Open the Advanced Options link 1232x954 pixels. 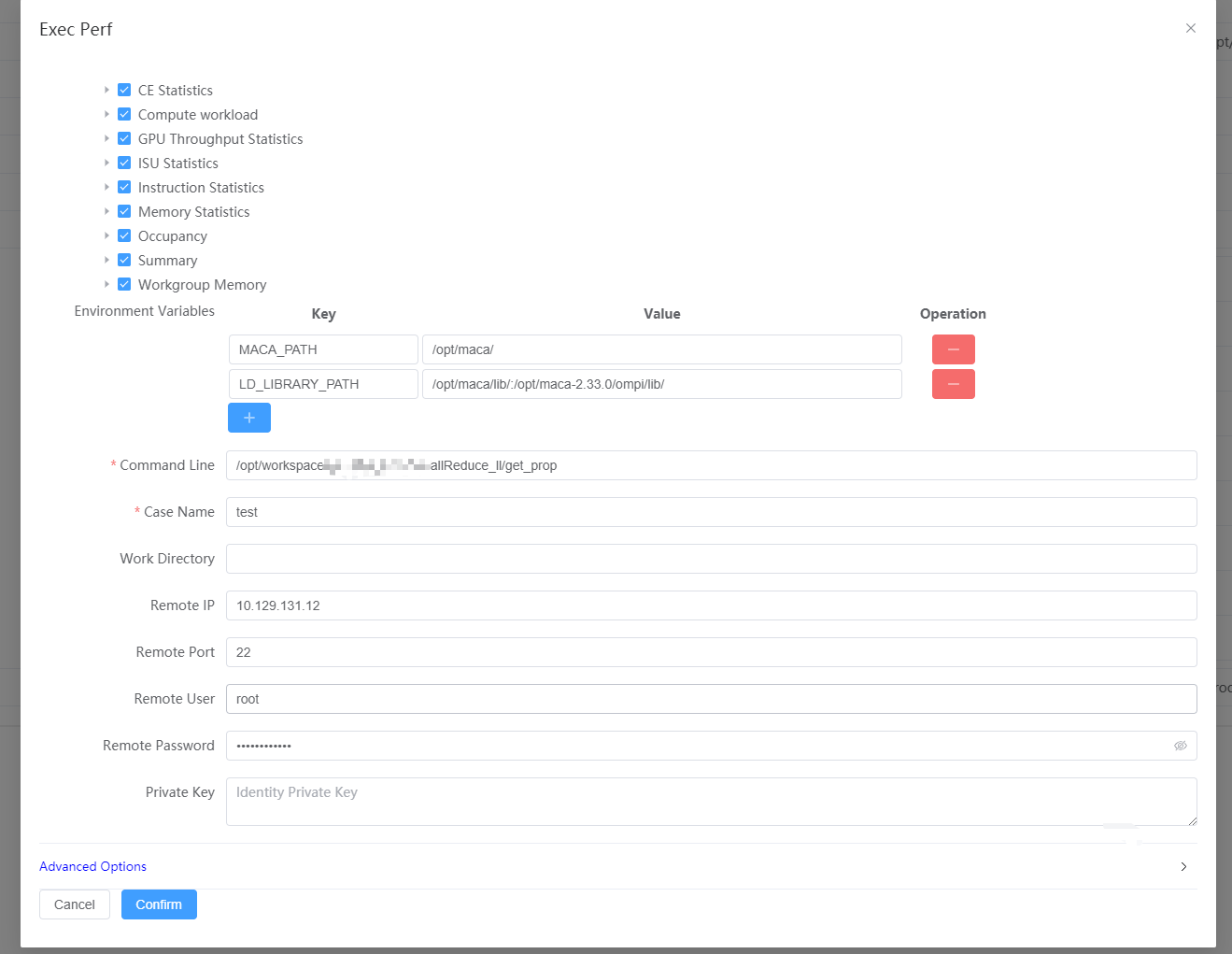click(x=92, y=867)
